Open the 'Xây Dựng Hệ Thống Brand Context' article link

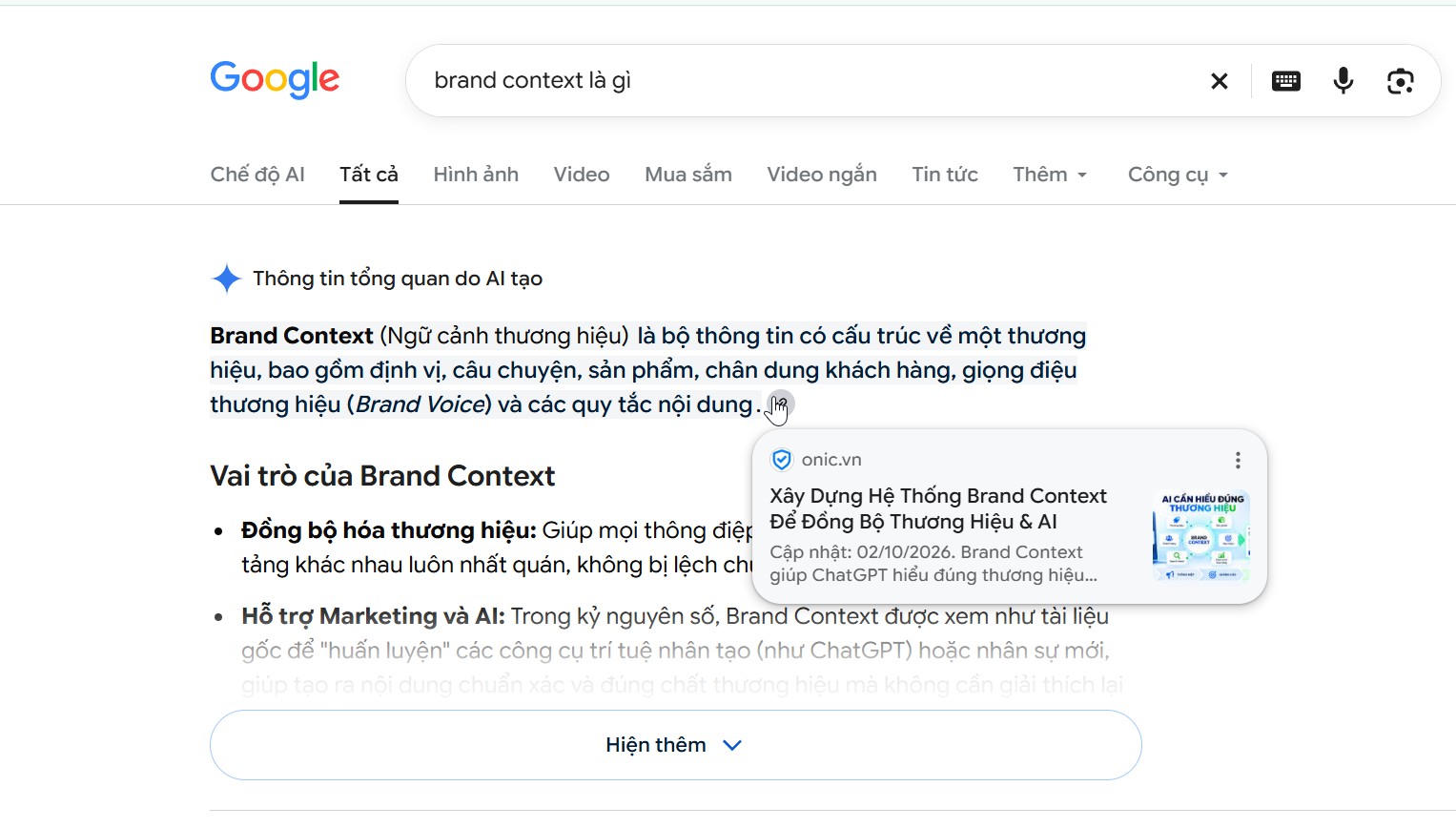click(938, 508)
